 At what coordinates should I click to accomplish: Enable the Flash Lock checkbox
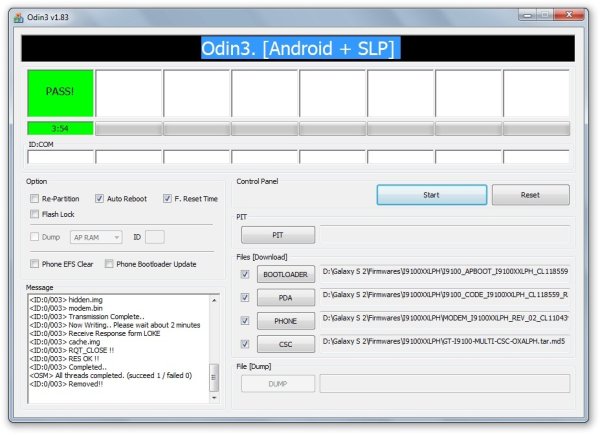34,214
